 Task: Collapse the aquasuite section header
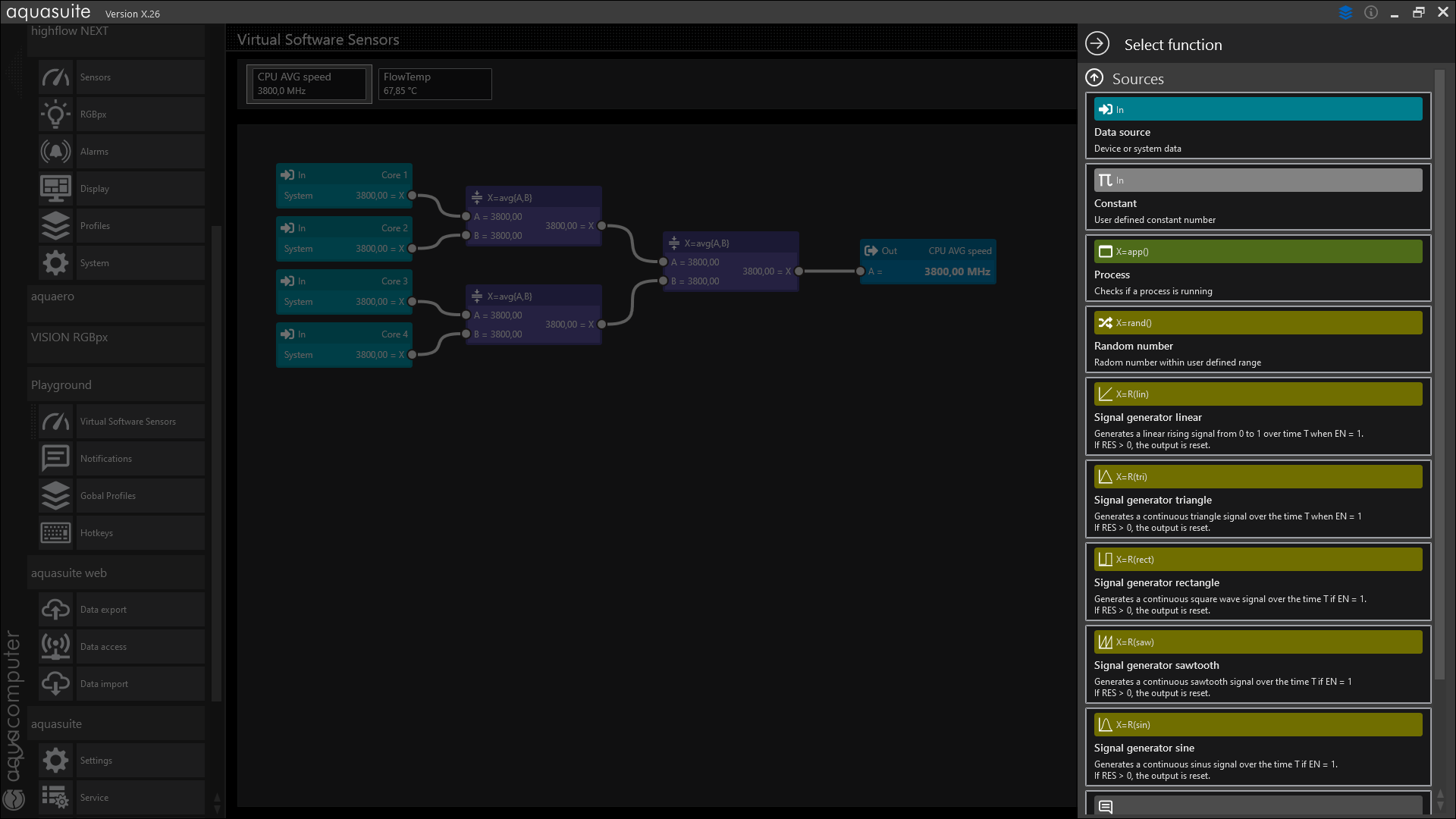pyautogui.click(x=116, y=723)
